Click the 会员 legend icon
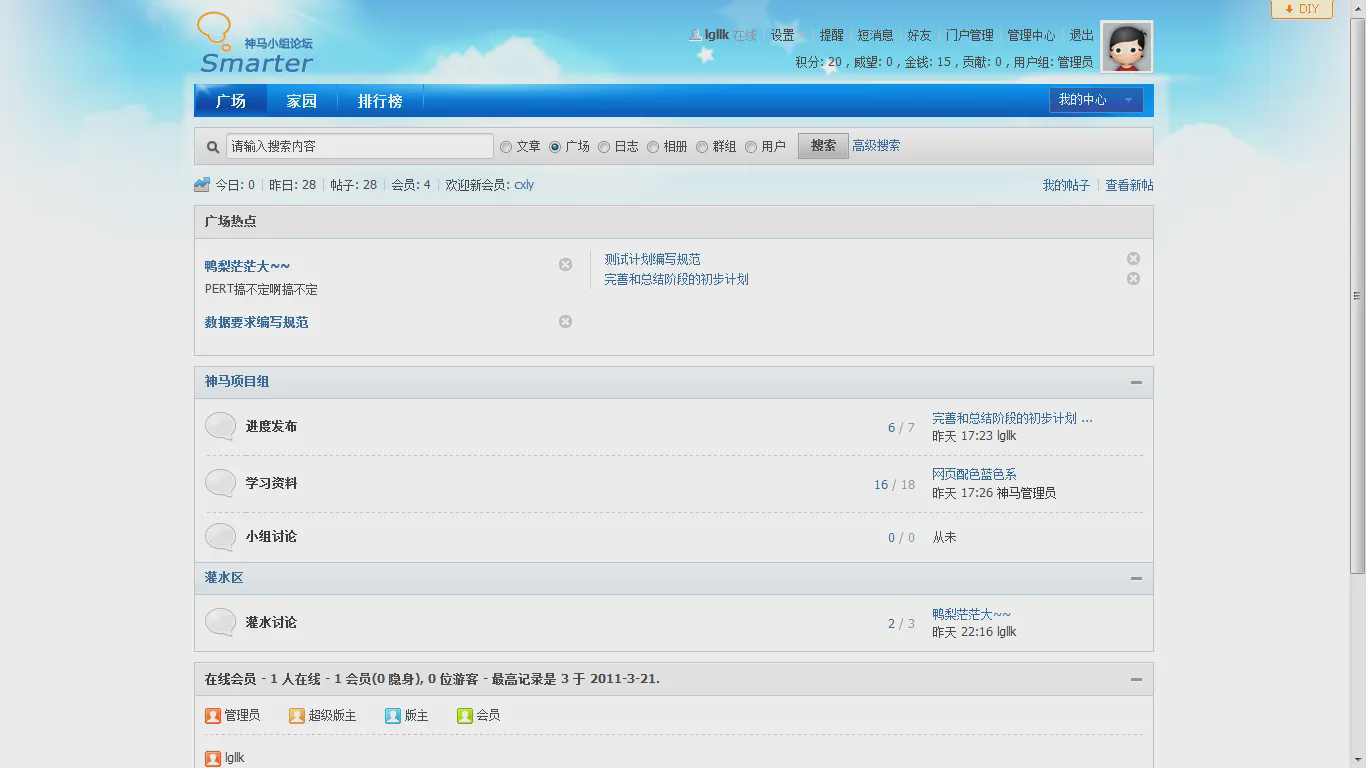 [465, 716]
